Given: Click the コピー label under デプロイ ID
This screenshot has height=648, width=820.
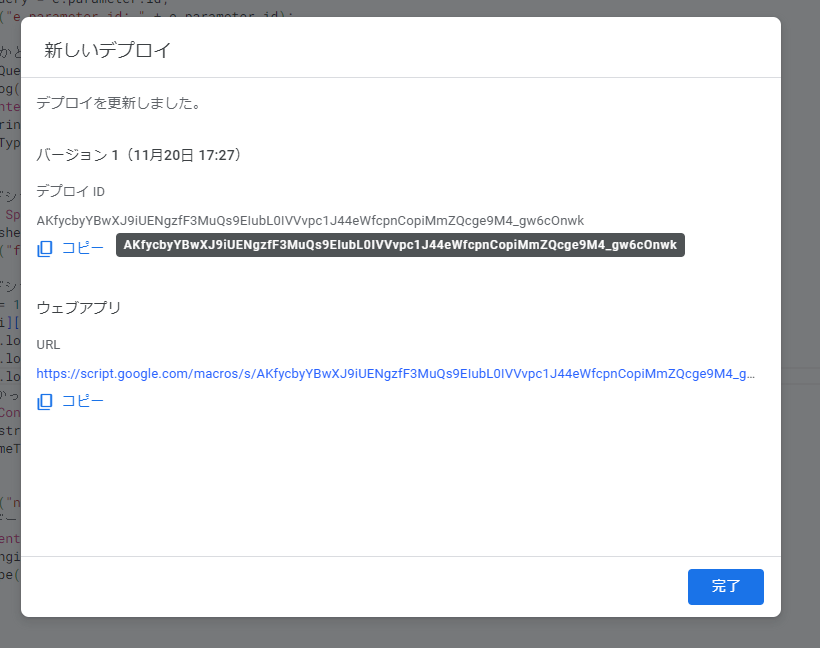Looking at the screenshot, I should (x=83, y=249).
